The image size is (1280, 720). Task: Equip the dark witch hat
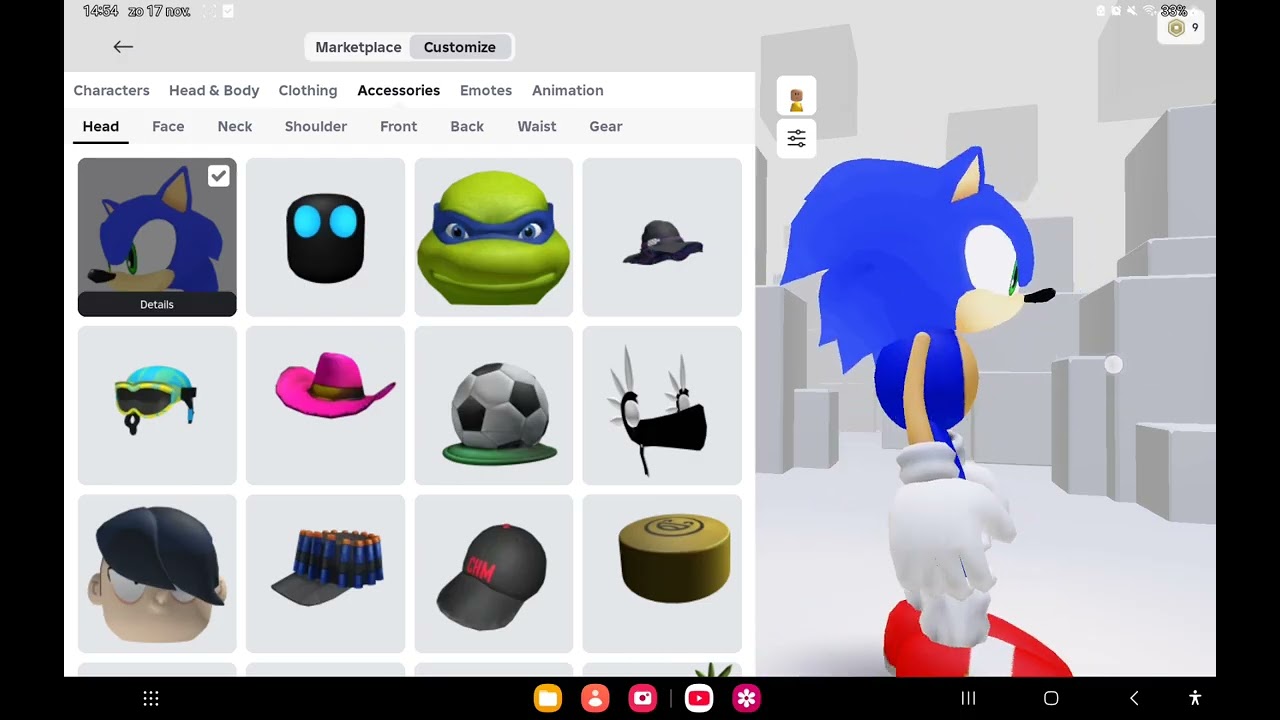pyautogui.click(x=662, y=237)
